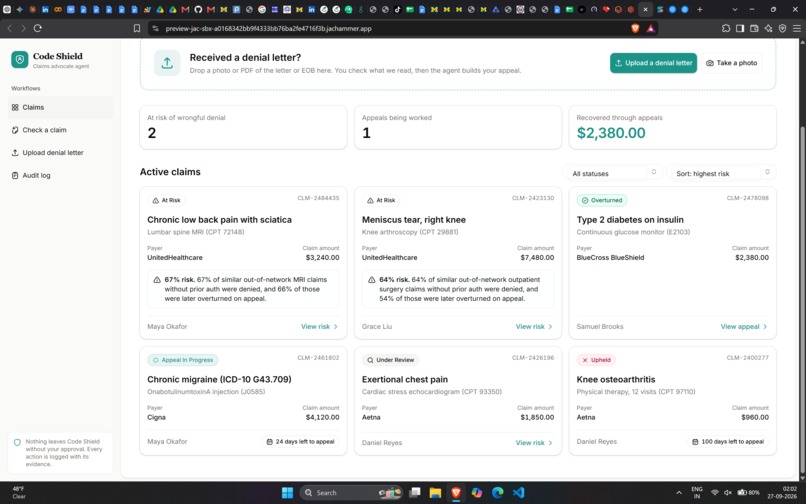
Task: Open Upload denial letter in sidebar
Action: coord(61,153)
